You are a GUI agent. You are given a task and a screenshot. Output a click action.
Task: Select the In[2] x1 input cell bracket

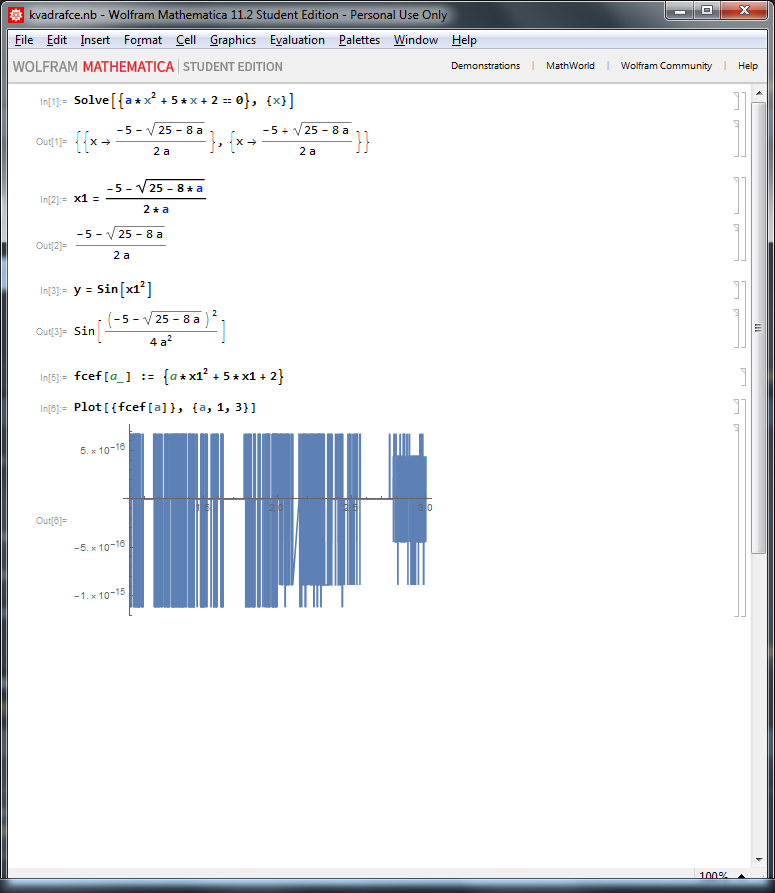click(x=736, y=195)
